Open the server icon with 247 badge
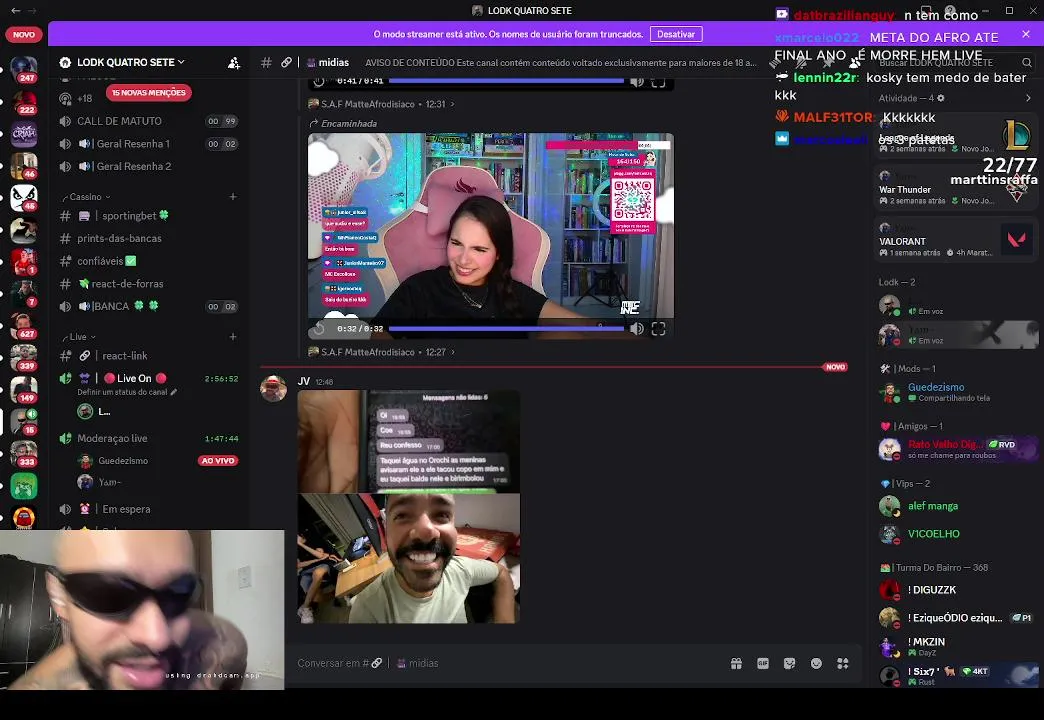 click(24, 69)
